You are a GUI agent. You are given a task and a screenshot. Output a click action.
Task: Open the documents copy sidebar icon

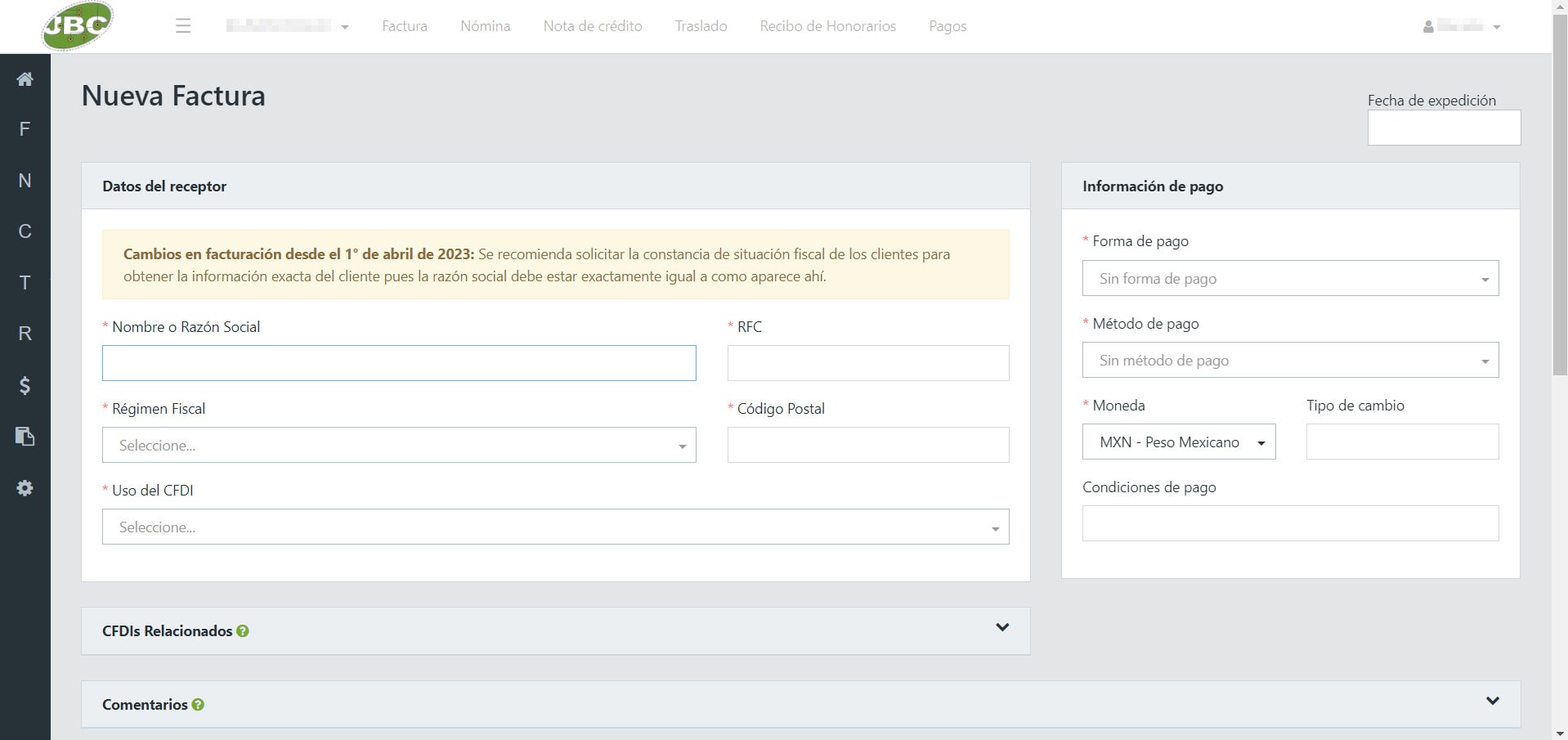pyautogui.click(x=25, y=437)
